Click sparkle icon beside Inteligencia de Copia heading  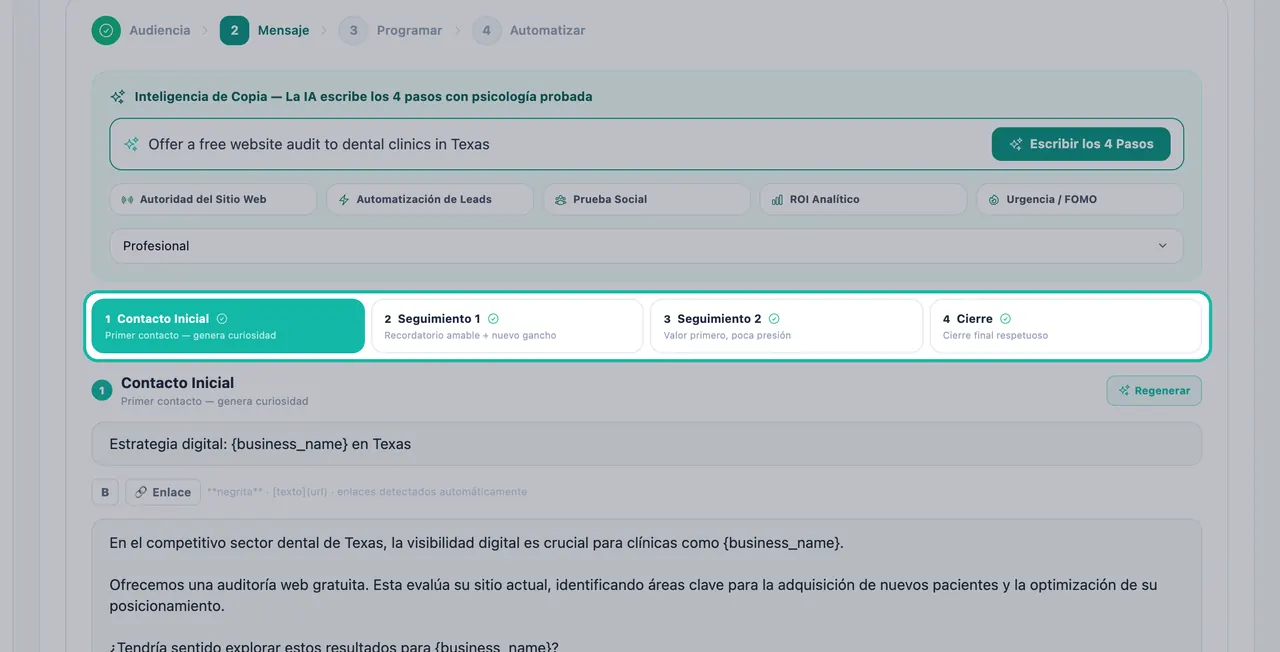[118, 97]
